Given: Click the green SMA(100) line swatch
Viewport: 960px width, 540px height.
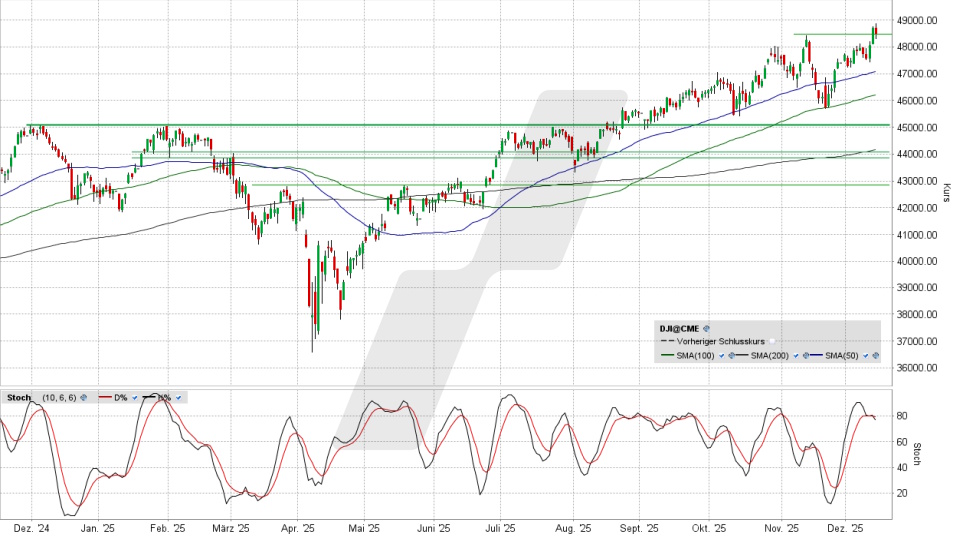Looking at the screenshot, I should pos(667,356).
